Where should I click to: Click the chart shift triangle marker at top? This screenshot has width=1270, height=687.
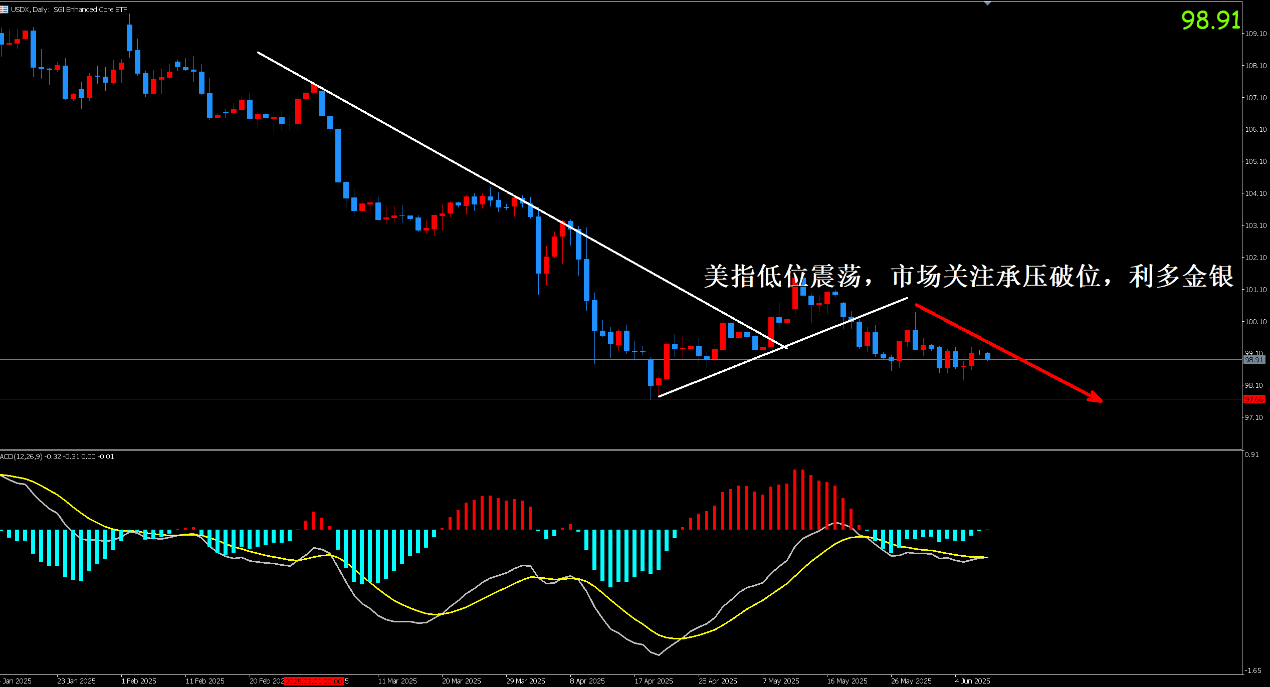click(988, 3)
